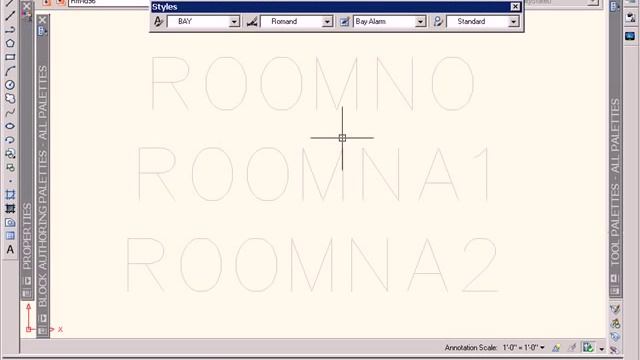Open the Bay Alarm table style dropdown
The width and height of the screenshot is (640, 360).
[x=420, y=22]
